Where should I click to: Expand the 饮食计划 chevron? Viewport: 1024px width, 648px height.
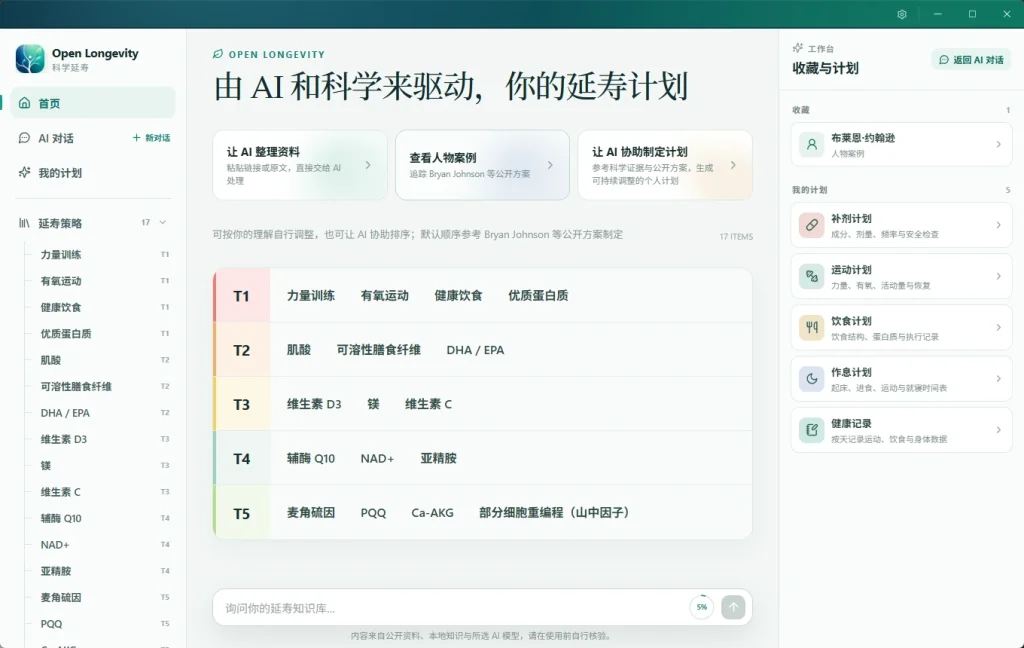point(999,327)
